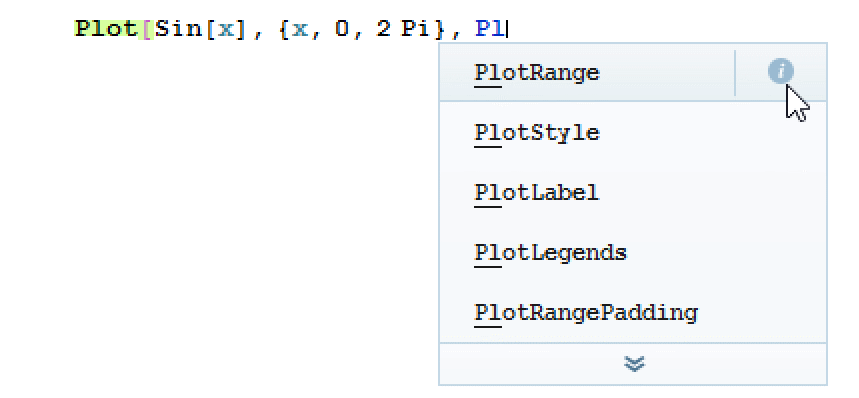Click the opening curly brace of the range
The height and width of the screenshot is (398, 859).
coord(284,28)
